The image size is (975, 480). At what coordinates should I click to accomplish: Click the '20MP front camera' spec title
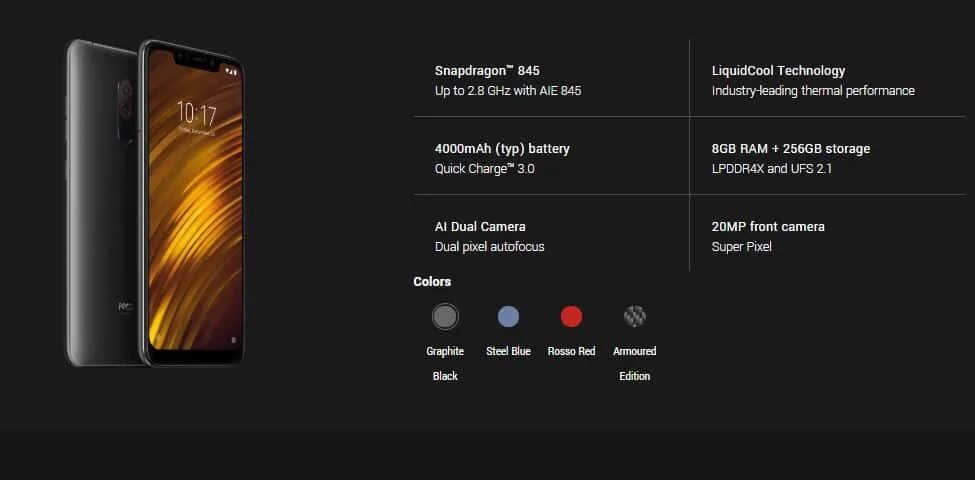click(768, 227)
